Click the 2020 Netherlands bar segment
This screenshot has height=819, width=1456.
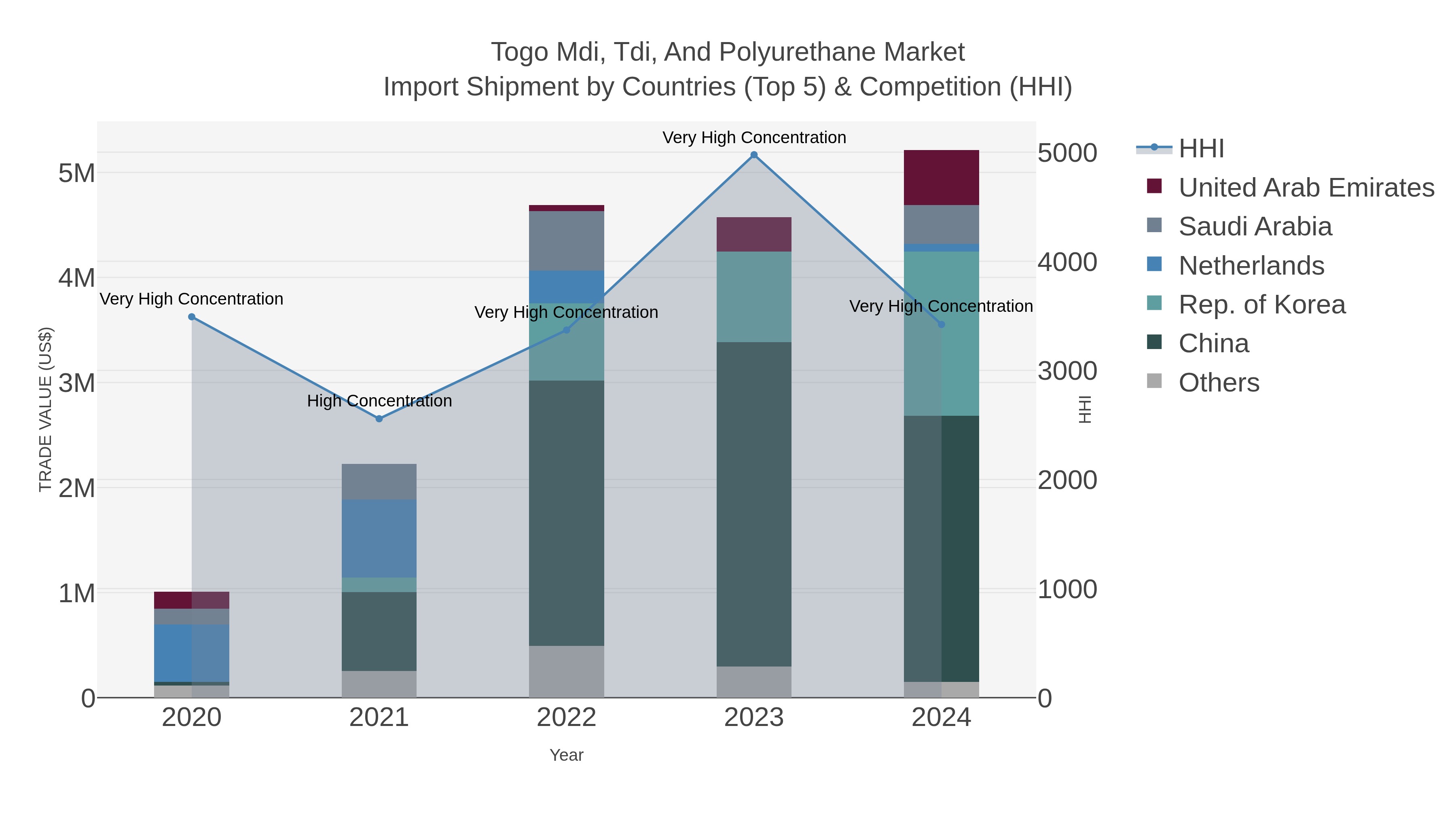[x=192, y=654]
